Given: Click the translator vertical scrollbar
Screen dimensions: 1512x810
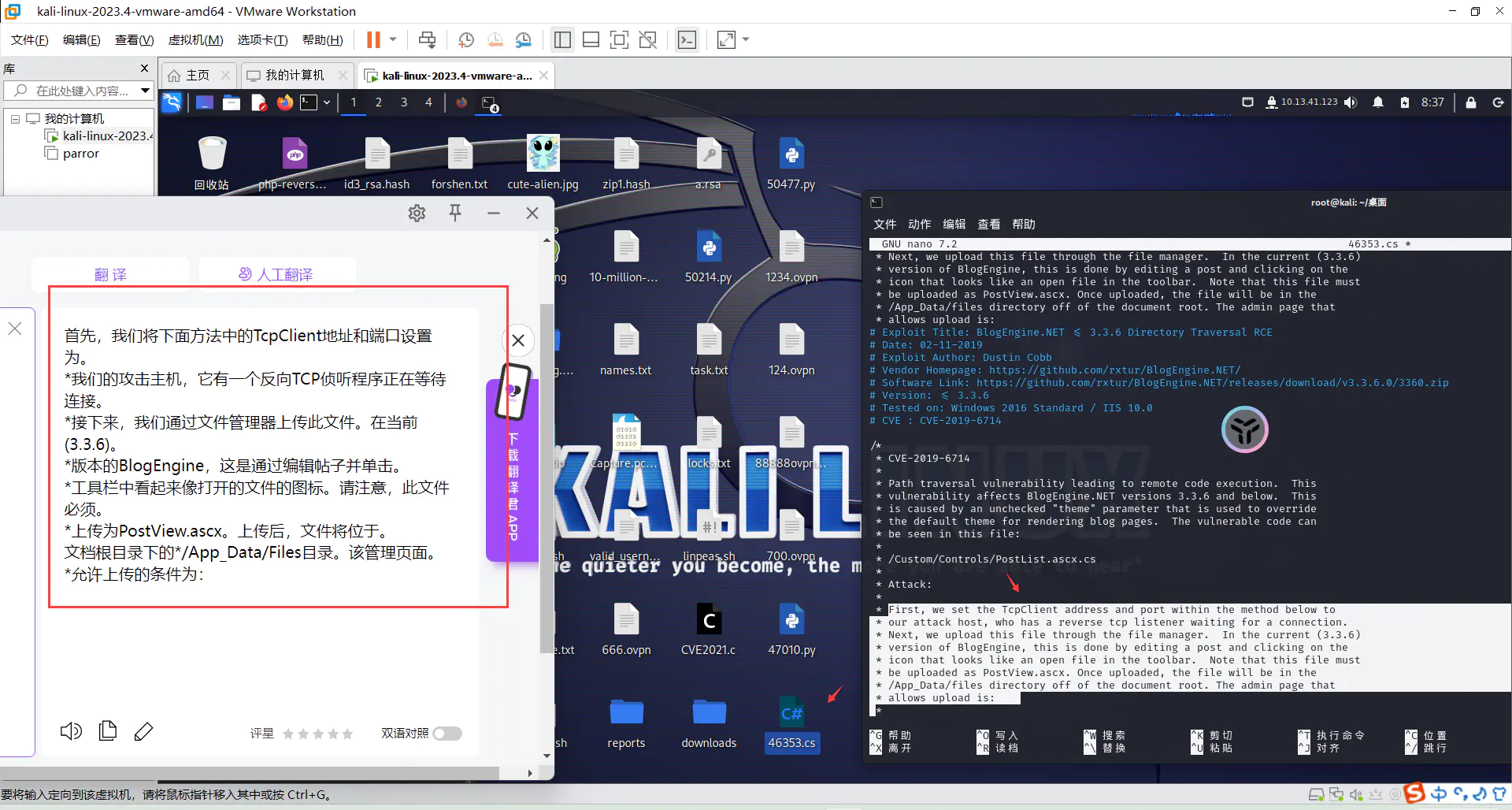Looking at the screenshot, I should point(547,478).
